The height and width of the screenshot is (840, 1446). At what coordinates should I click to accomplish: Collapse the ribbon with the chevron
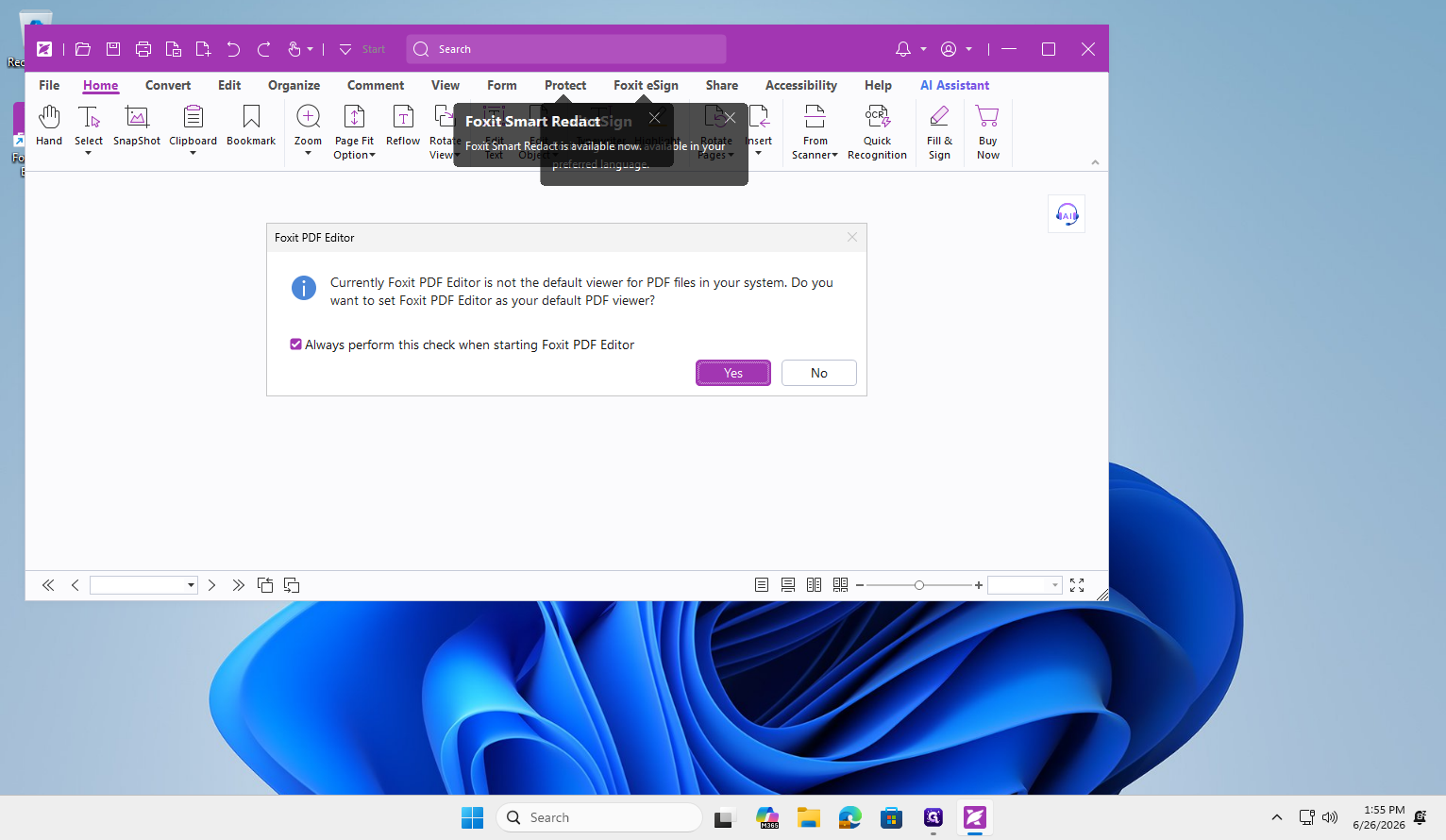point(1095,162)
